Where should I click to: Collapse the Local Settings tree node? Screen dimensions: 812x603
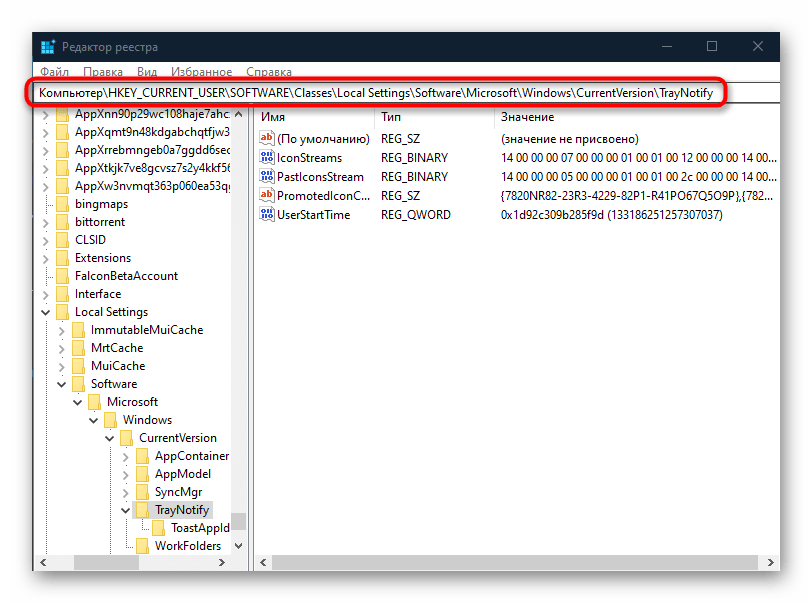click(45, 312)
